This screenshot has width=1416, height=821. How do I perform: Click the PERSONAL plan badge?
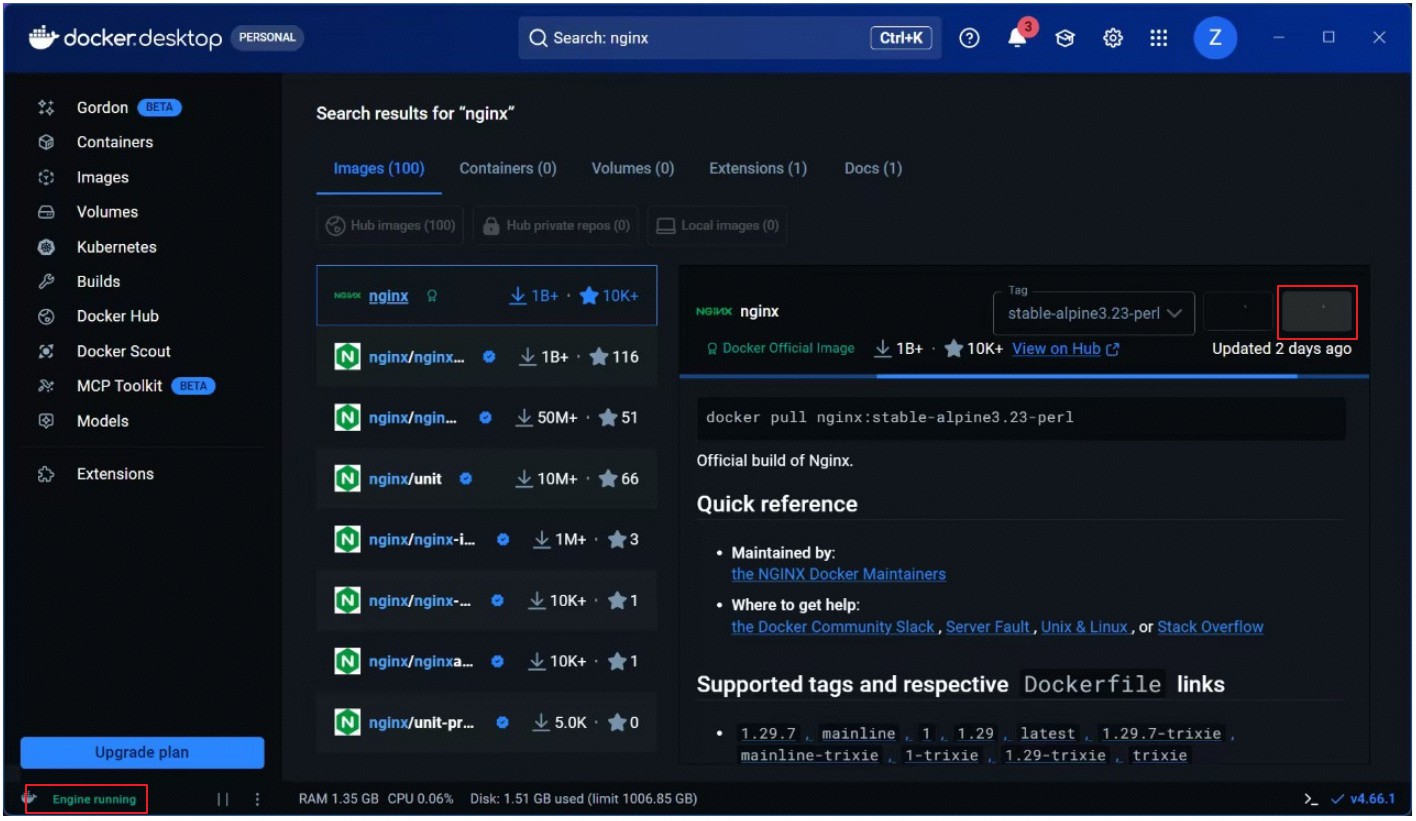pos(267,38)
